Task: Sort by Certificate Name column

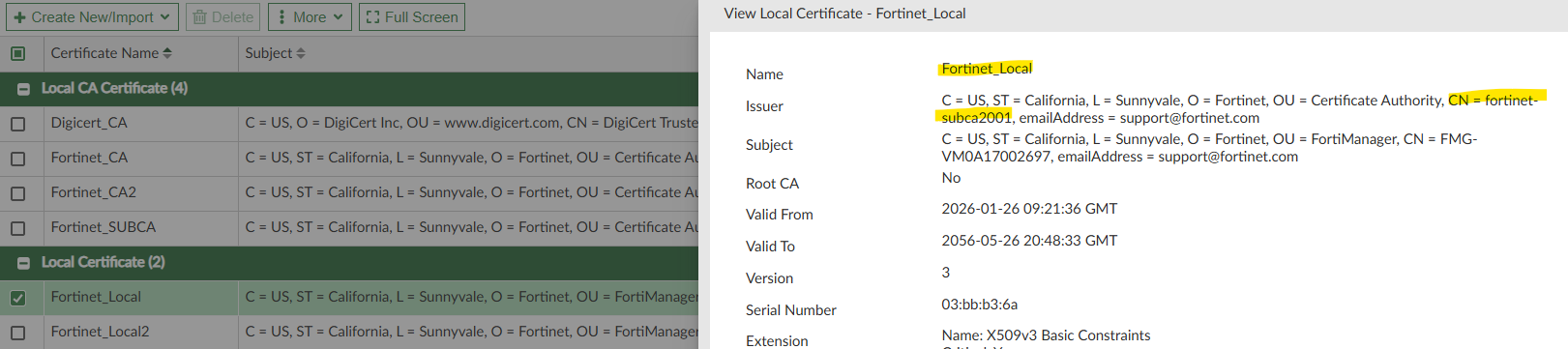Action: pos(167,53)
